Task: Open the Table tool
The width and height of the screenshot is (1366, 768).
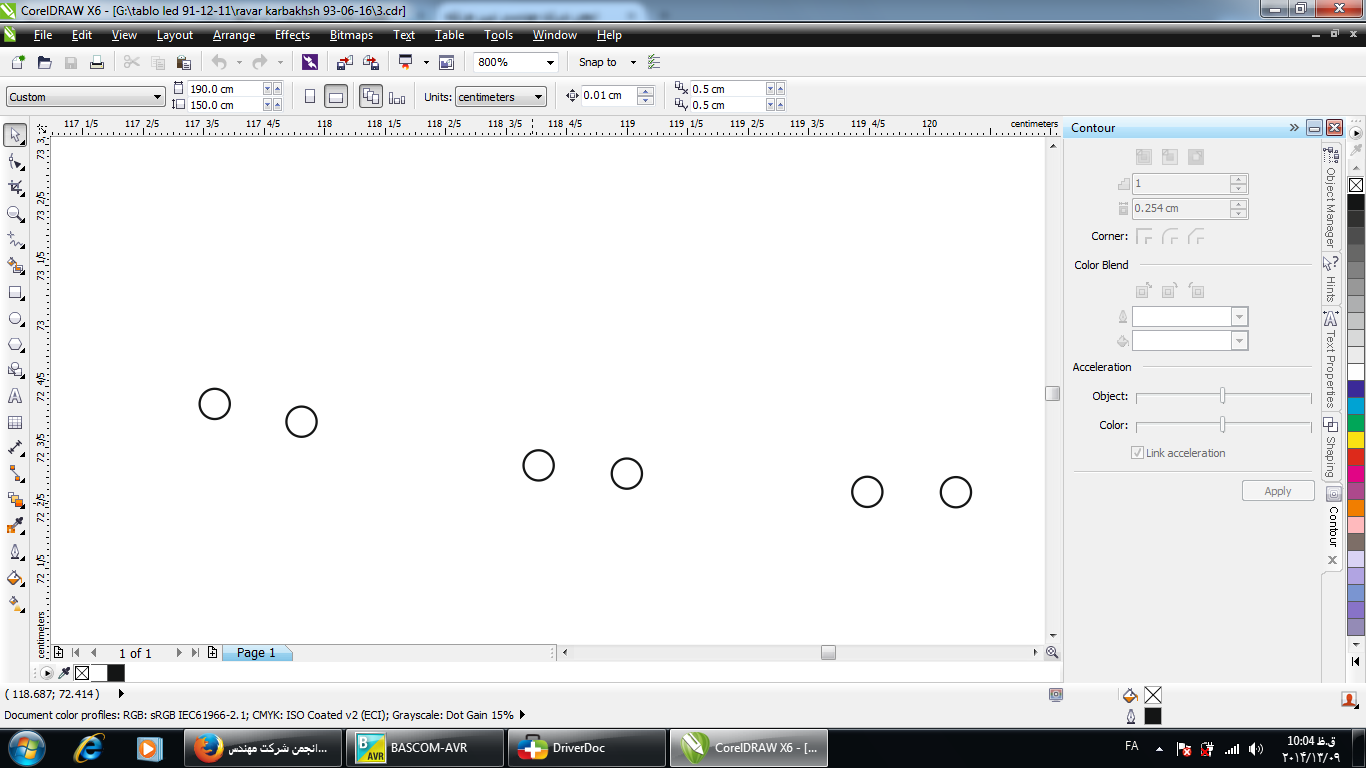Action: click(x=15, y=423)
